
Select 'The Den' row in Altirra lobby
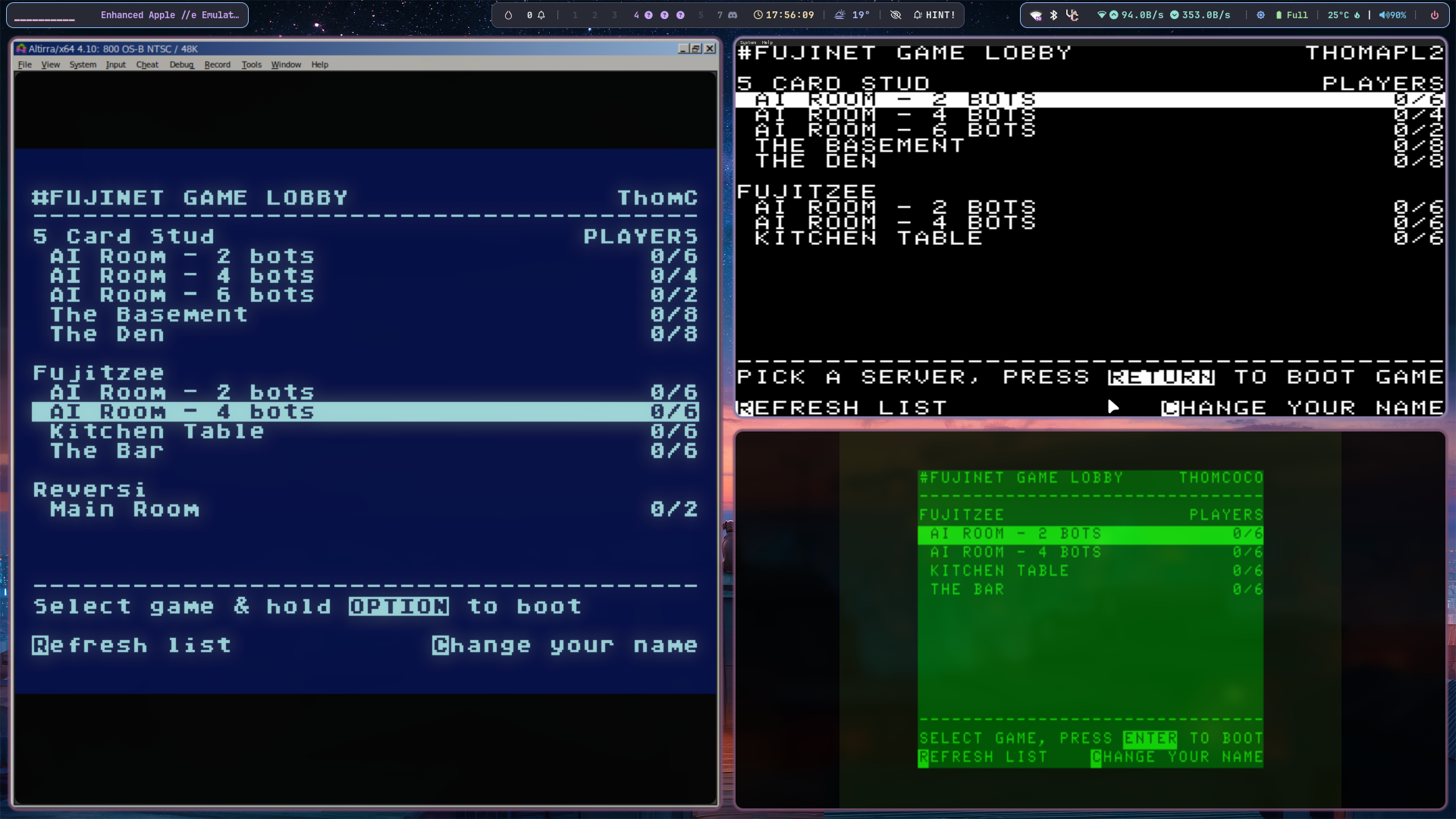365,334
